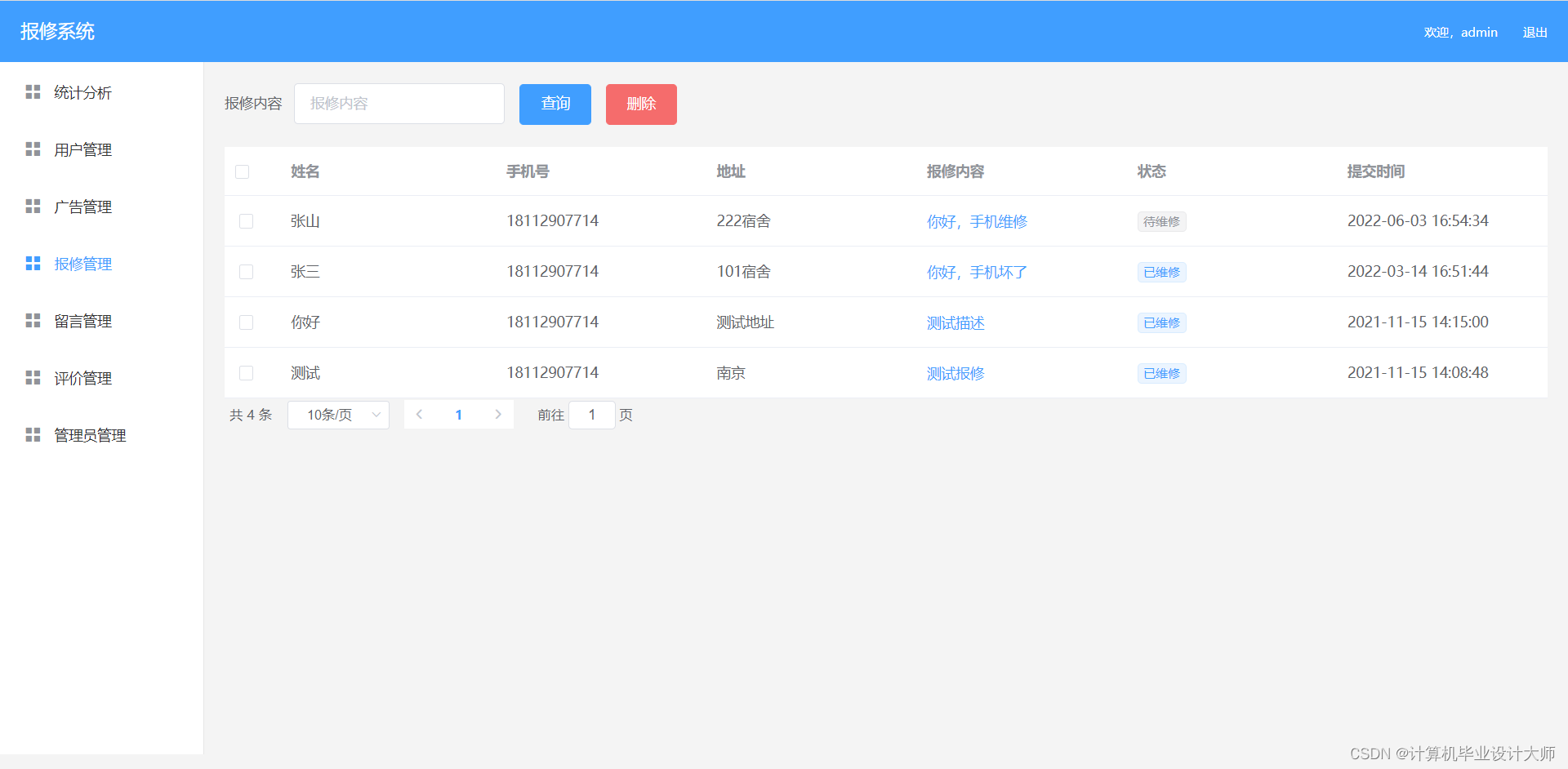Click the 留言管理 icon in sidebar
This screenshot has width=1568, height=769.
coord(33,321)
